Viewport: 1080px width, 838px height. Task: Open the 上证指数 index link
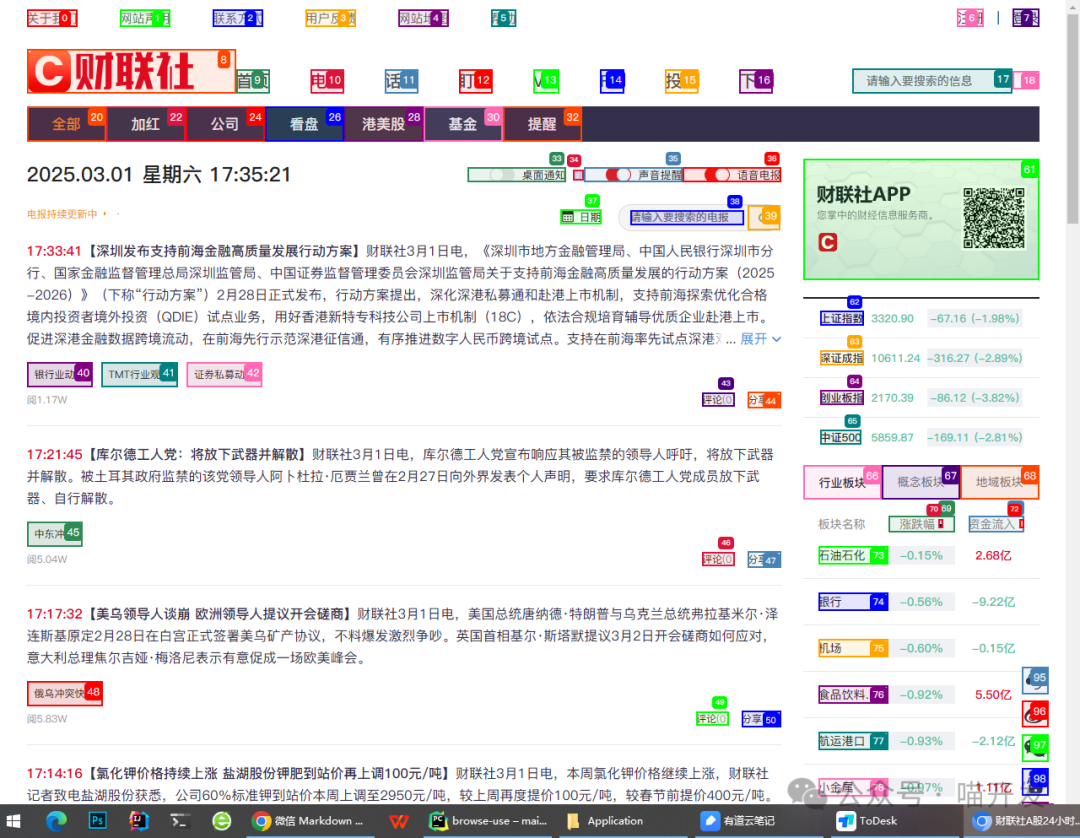click(x=840, y=318)
